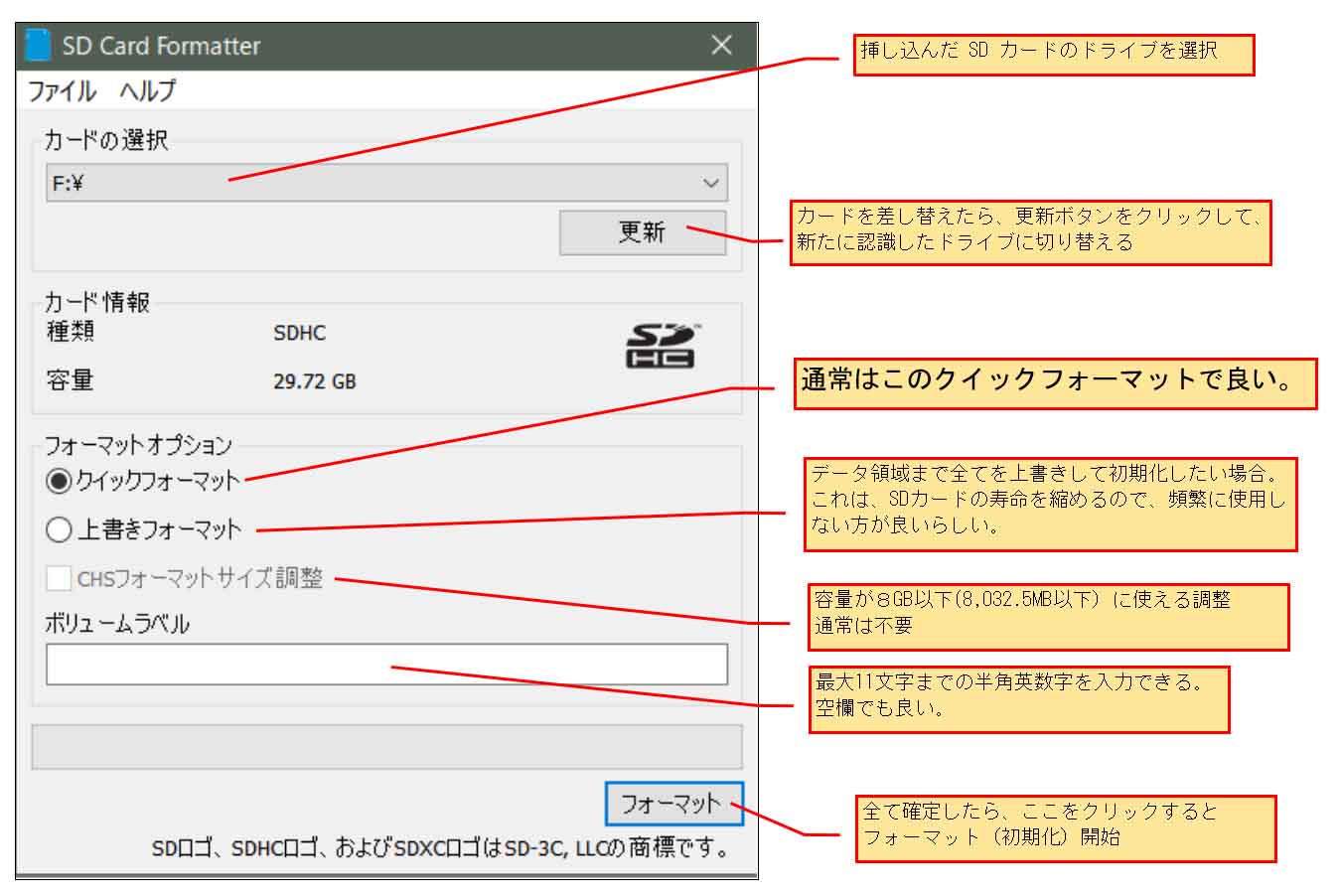Viewport: 1339px width, 896px height.
Task: Click the カードの選択 group label
Action: [106, 140]
